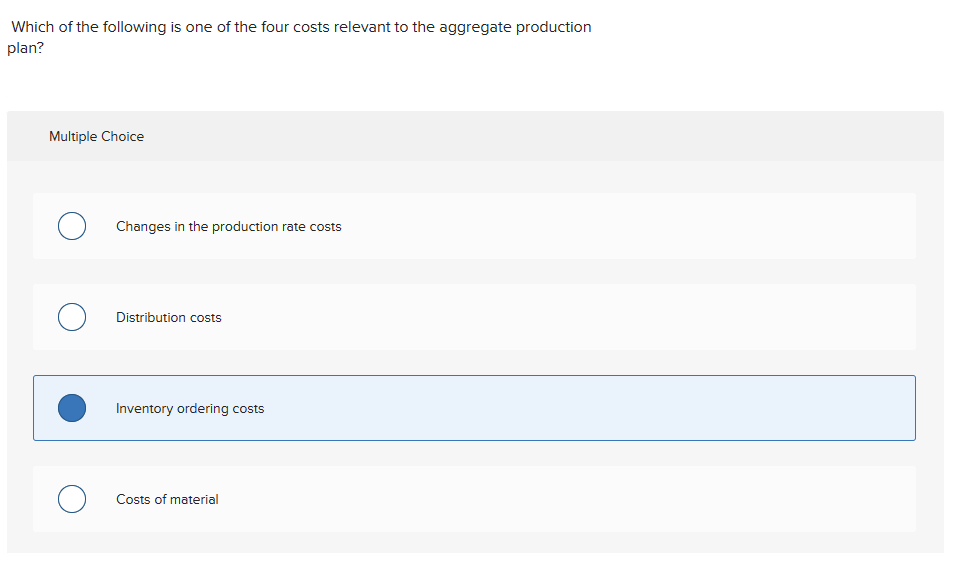Click the 'Multiple Choice' heading label

[x=96, y=137]
